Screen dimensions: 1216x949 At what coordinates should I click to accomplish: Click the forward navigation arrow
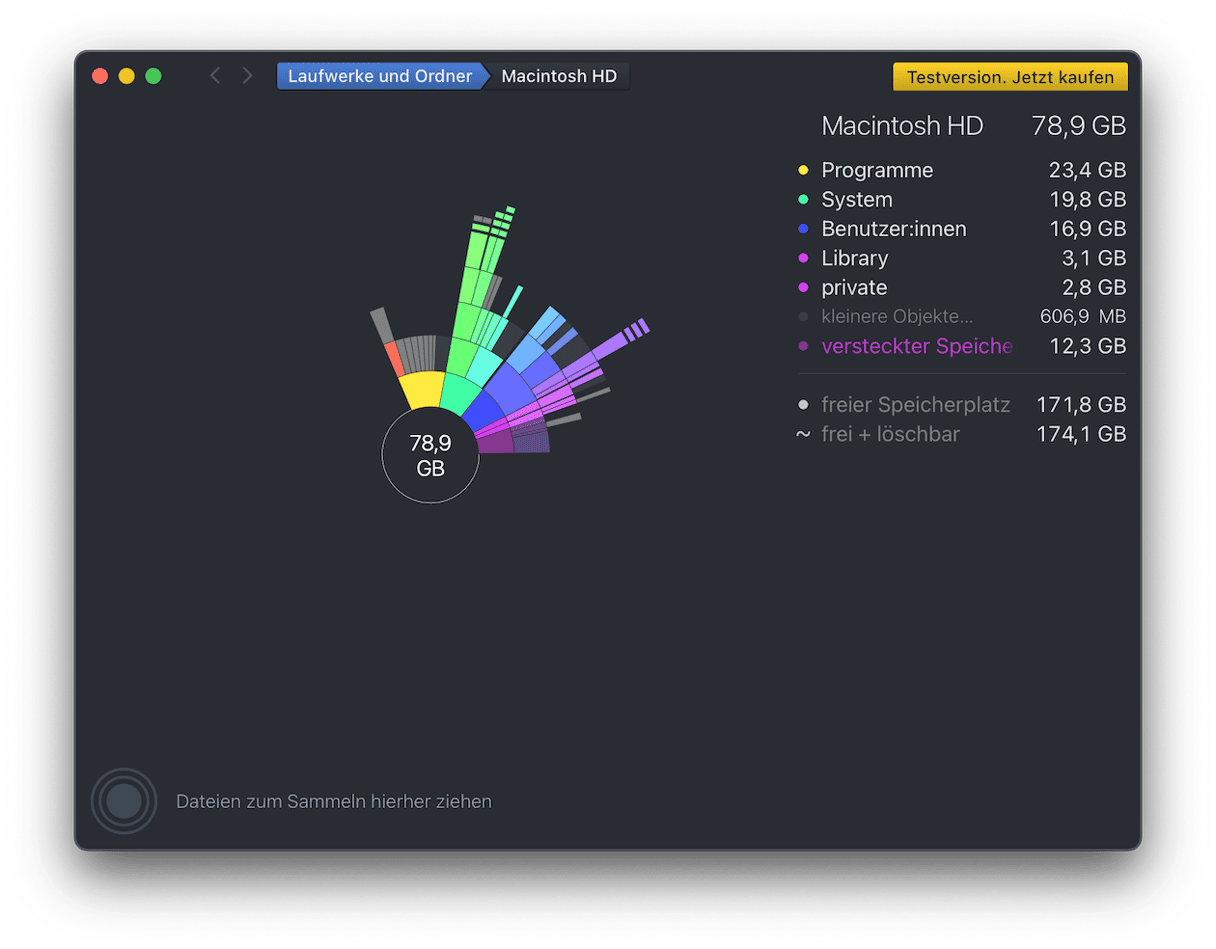click(x=247, y=76)
